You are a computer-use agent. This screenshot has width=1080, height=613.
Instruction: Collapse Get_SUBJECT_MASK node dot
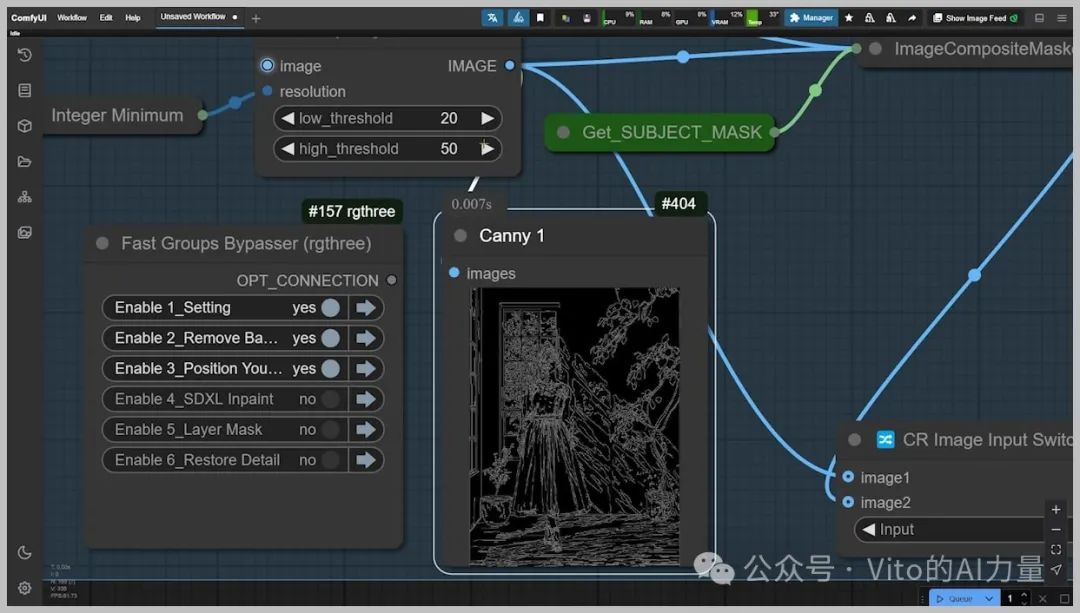[x=563, y=132]
